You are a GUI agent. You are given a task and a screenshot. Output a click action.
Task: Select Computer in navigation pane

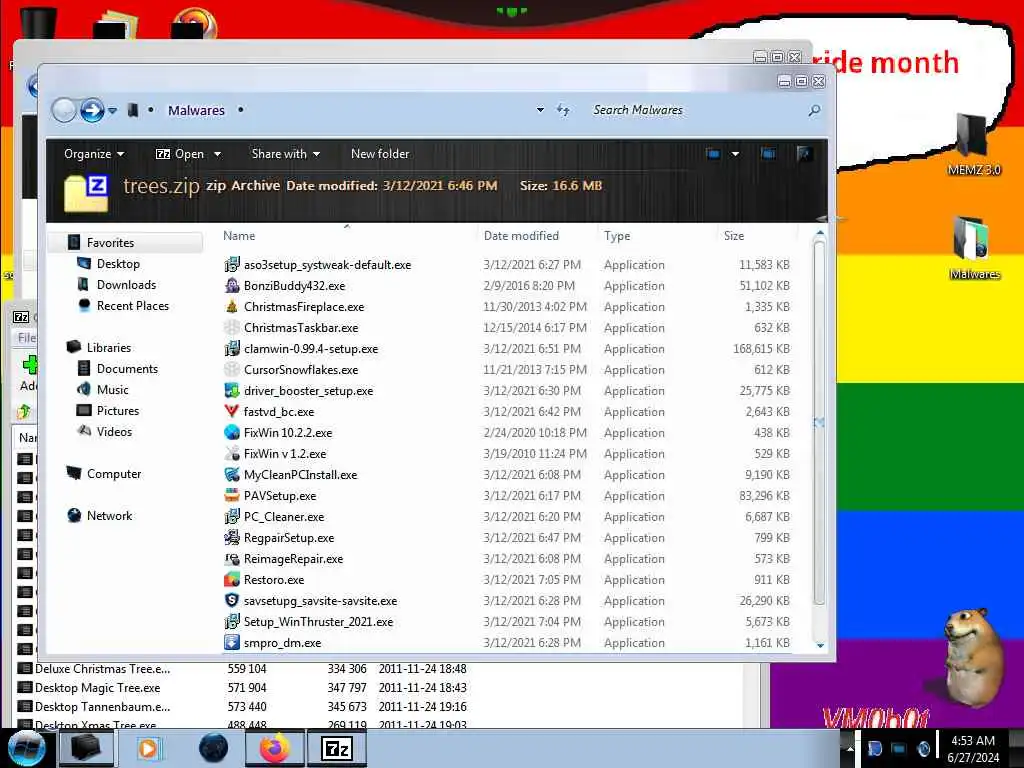point(114,473)
